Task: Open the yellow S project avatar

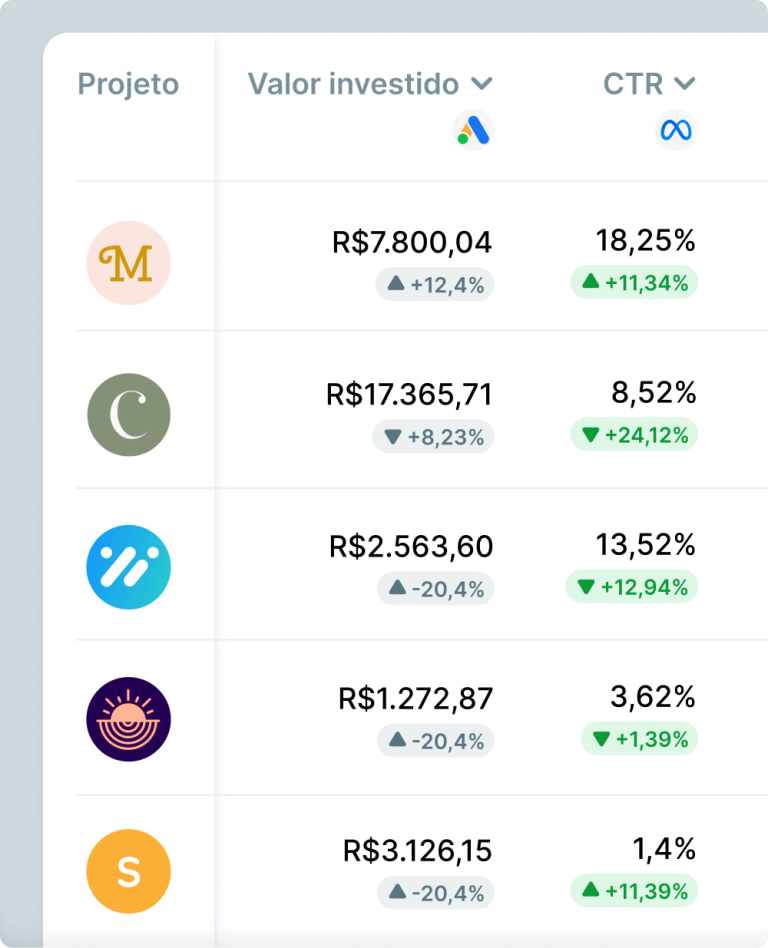Action: pyautogui.click(x=129, y=871)
